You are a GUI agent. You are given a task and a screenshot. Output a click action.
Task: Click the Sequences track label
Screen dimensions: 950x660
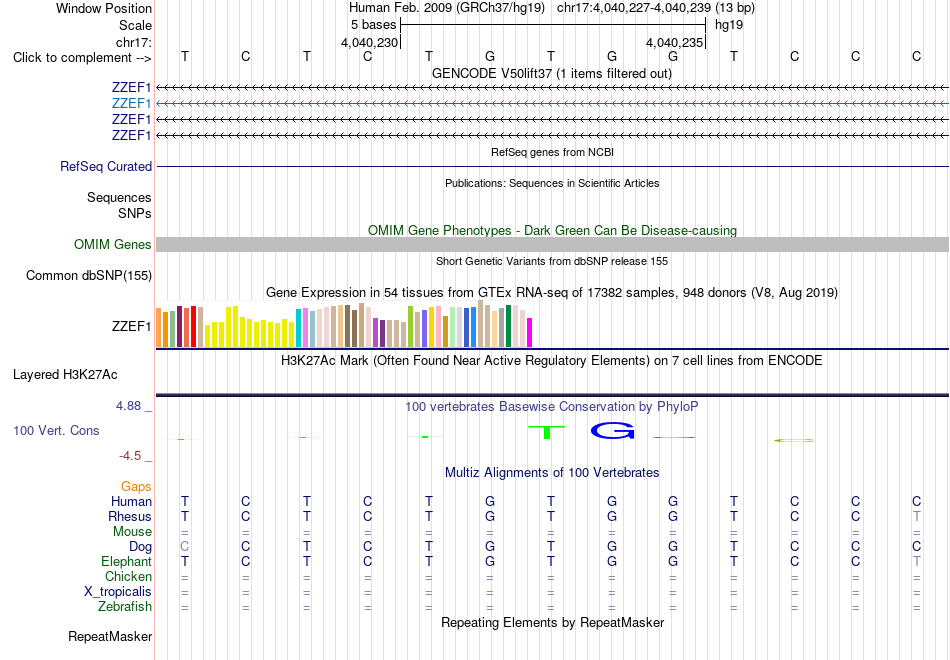(x=119, y=198)
